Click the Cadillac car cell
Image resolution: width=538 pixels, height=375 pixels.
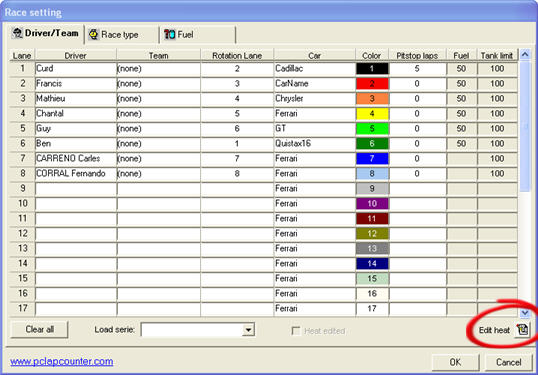pos(315,69)
